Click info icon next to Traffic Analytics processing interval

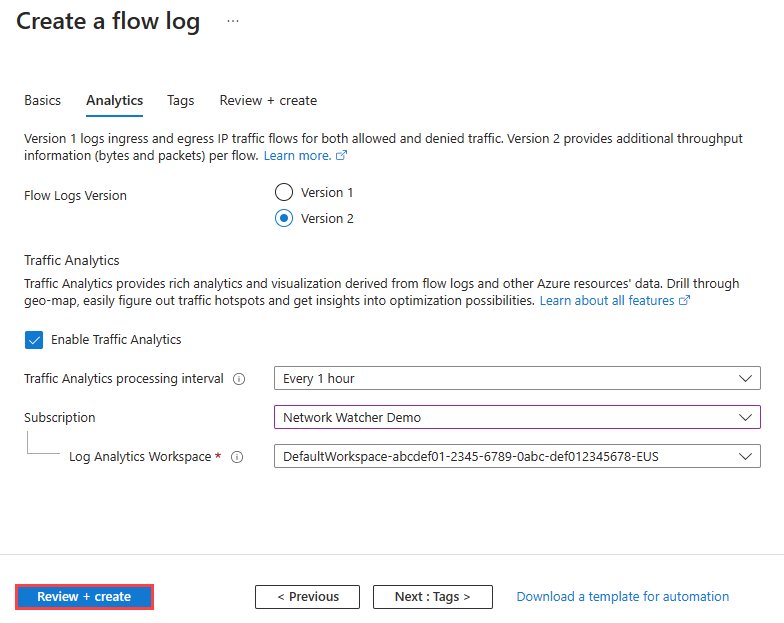point(239,379)
